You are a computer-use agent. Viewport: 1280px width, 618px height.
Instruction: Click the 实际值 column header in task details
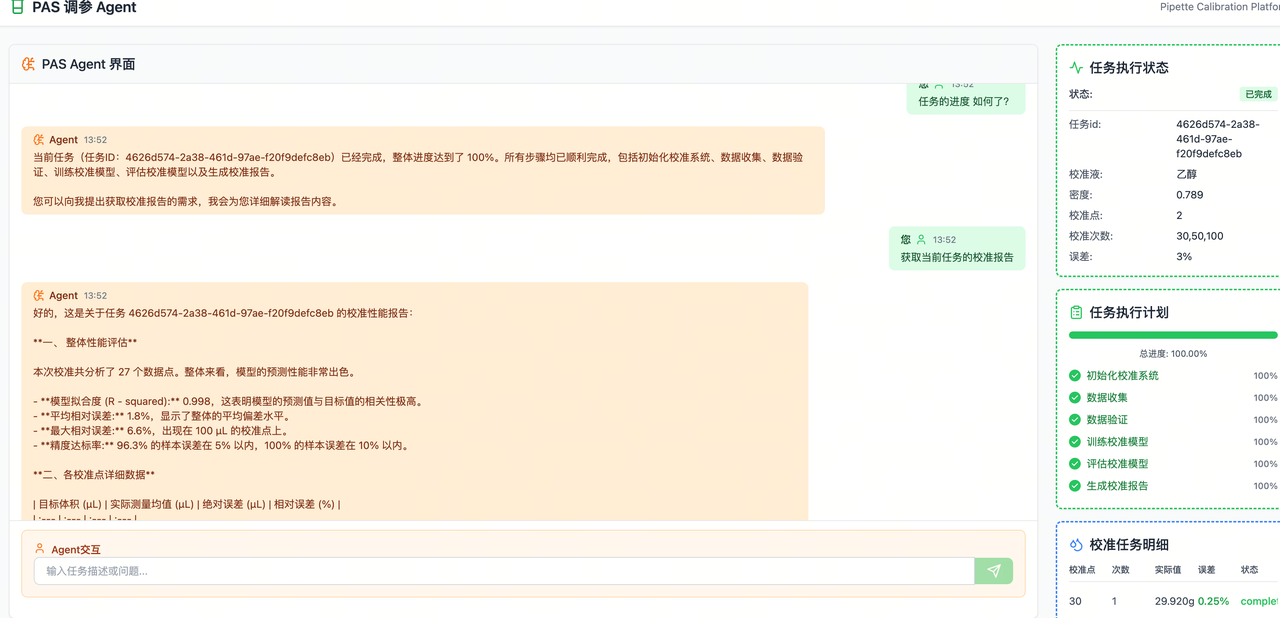(1167, 570)
